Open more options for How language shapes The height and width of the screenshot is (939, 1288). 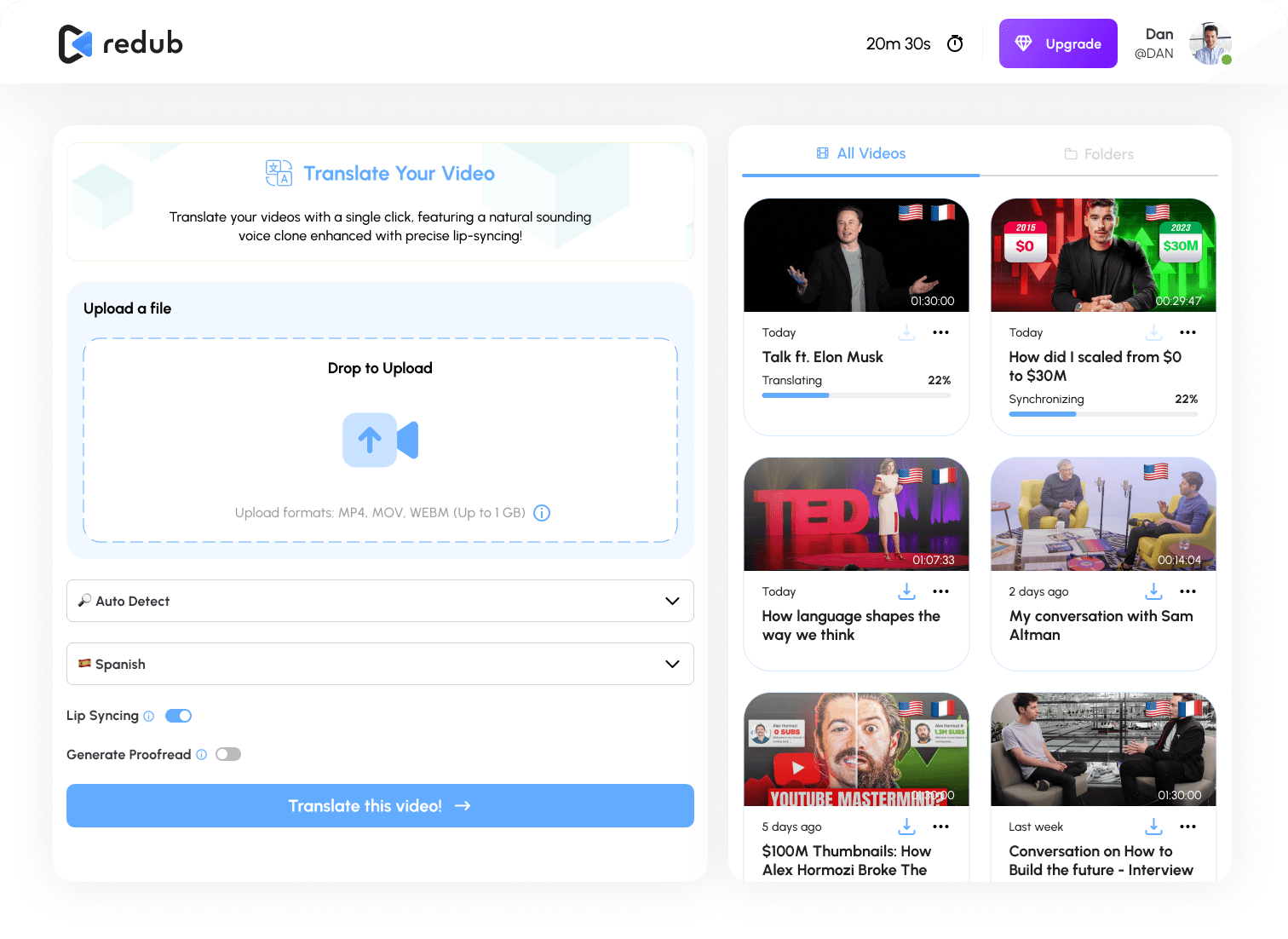point(940,591)
